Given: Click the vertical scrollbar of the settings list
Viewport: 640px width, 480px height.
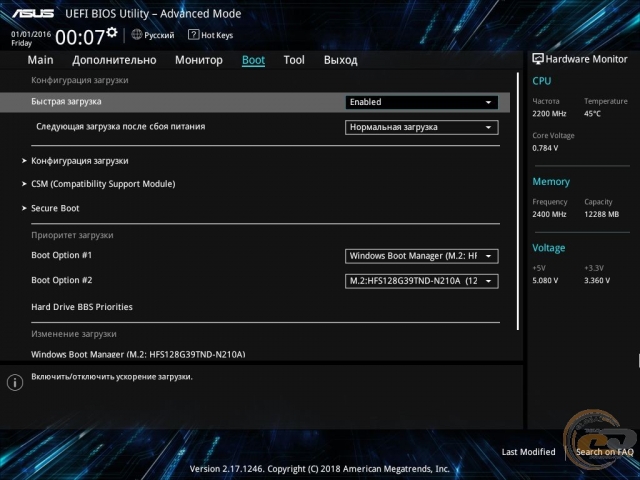Looking at the screenshot, I should (x=518, y=201).
